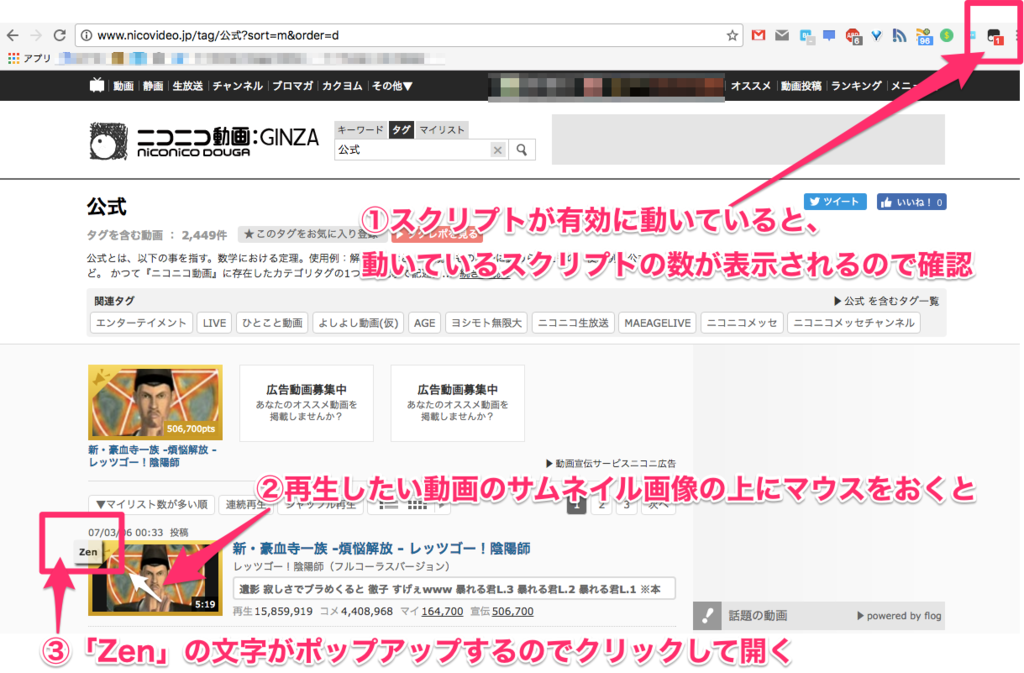Switch to the list view layout icon
The height and width of the screenshot is (673, 1024).
point(388,505)
